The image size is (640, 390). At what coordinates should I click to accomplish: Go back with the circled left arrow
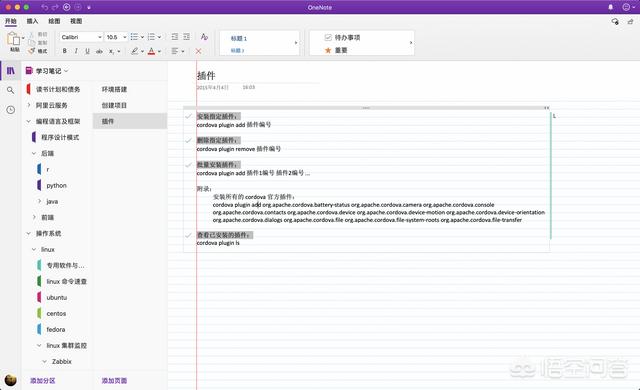click(x=67, y=7)
